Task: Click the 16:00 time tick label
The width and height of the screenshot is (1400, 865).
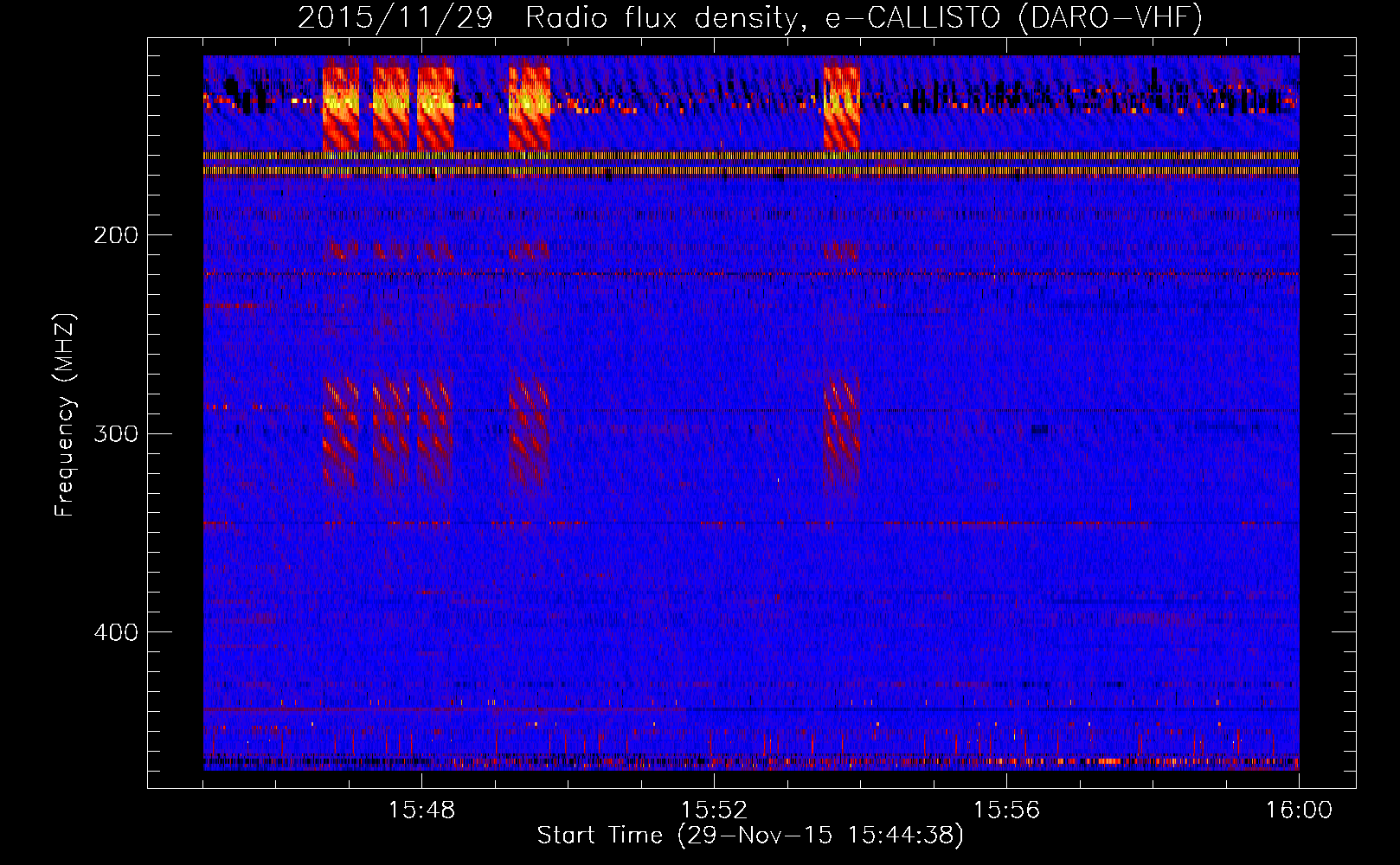Action: click(x=1299, y=811)
